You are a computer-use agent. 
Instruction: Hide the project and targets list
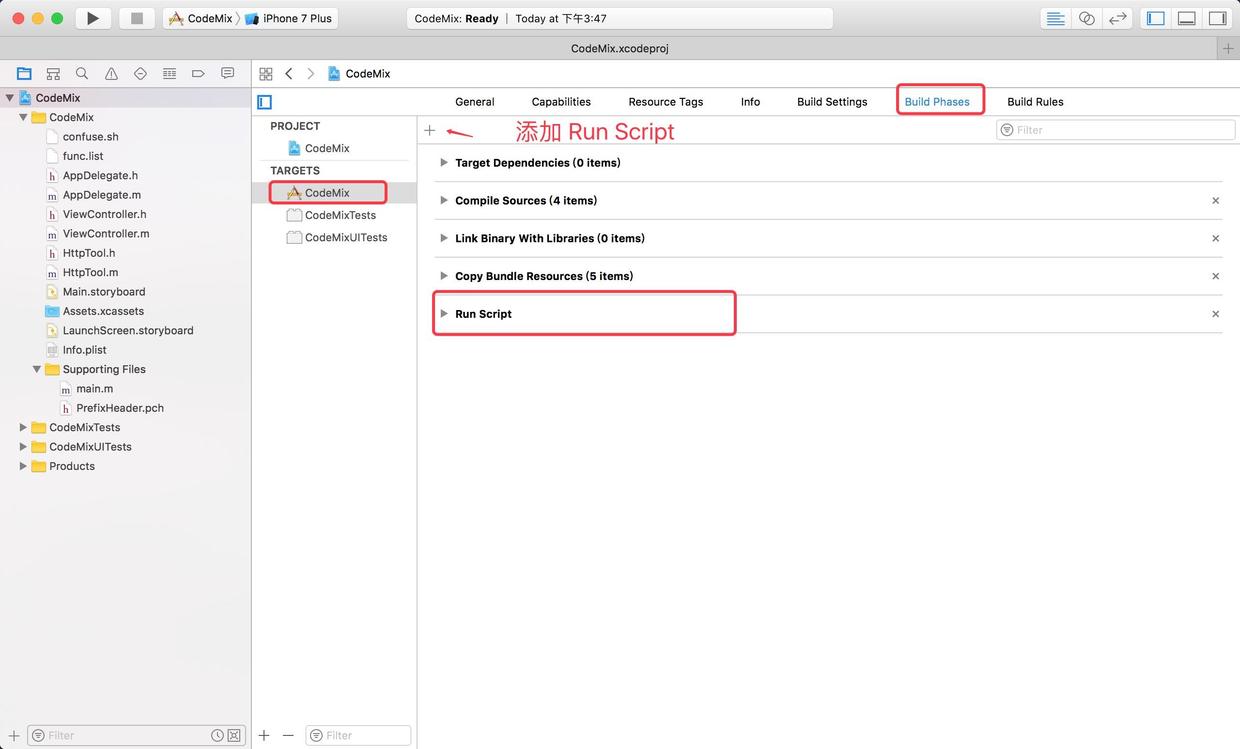coord(264,102)
